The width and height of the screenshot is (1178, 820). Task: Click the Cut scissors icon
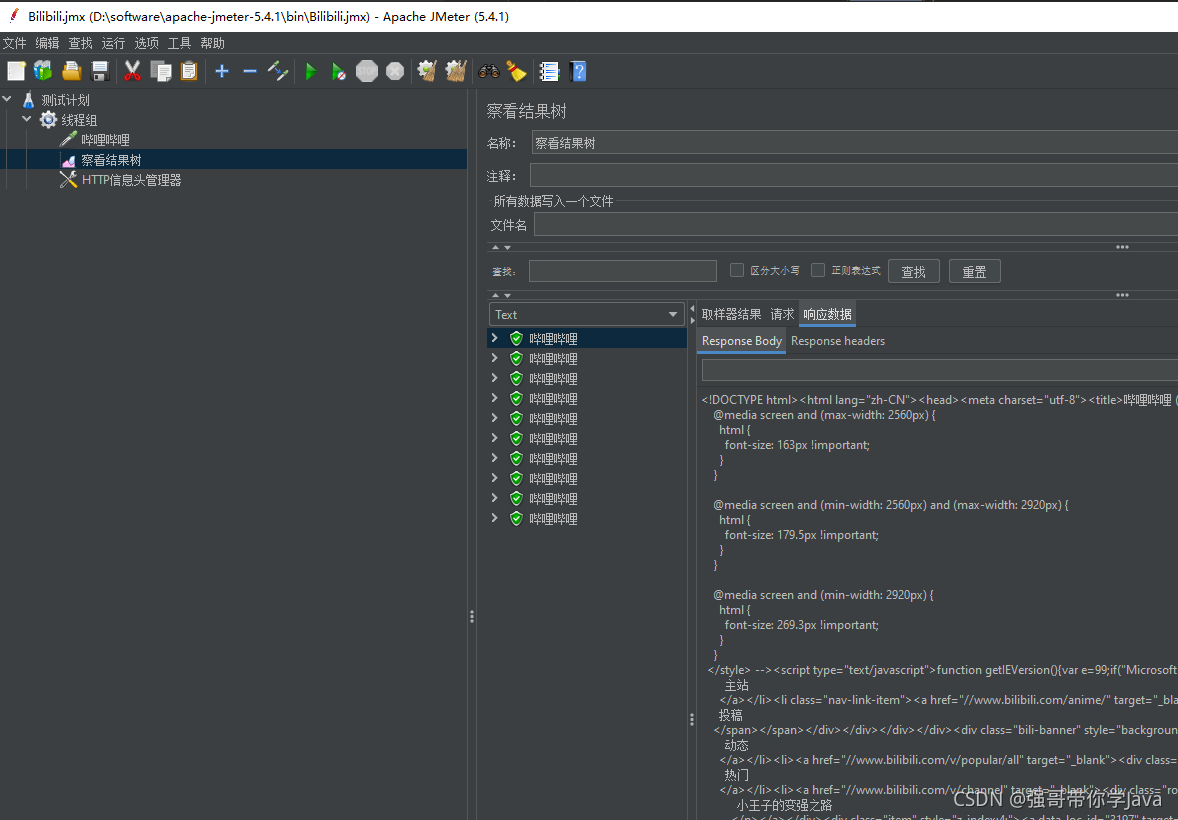[x=132, y=71]
